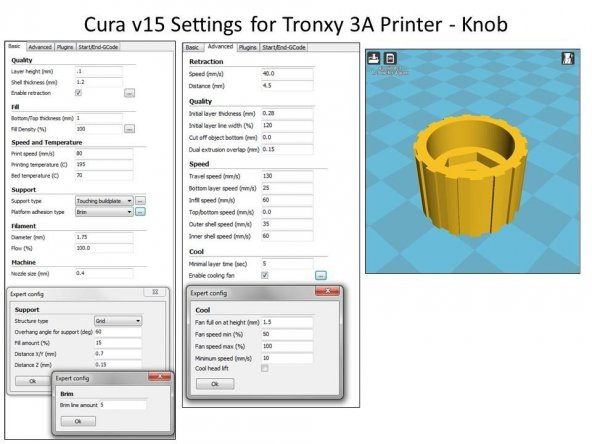Click support Fill amount field
The width and height of the screenshot is (592, 444).
tap(118, 343)
